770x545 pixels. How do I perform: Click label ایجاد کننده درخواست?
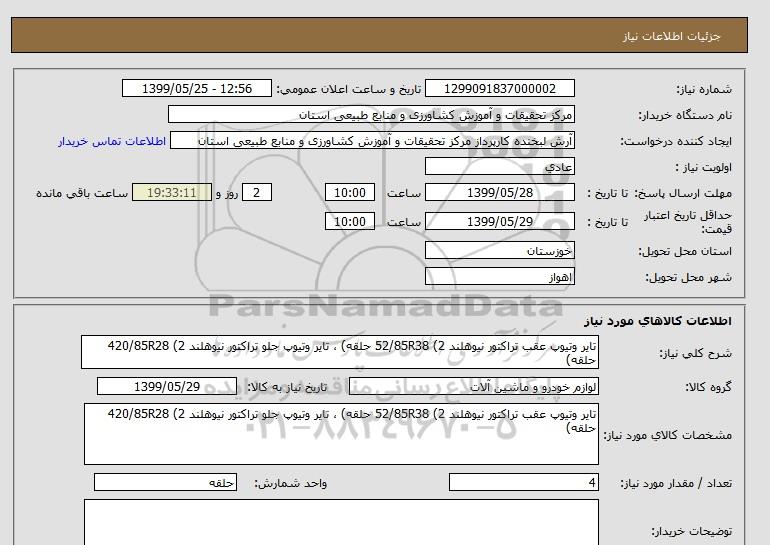point(676,141)
